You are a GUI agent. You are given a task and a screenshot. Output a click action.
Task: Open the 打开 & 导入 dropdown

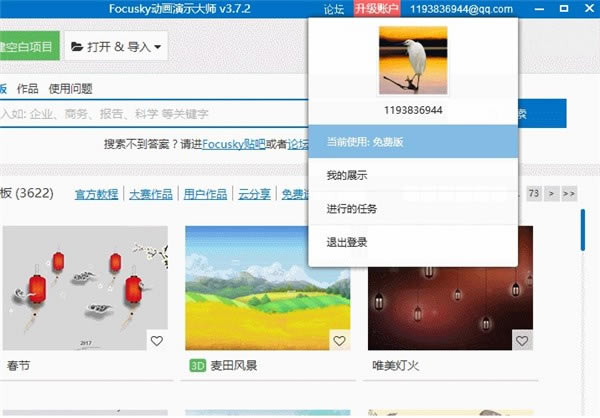(x=116, y=46)
